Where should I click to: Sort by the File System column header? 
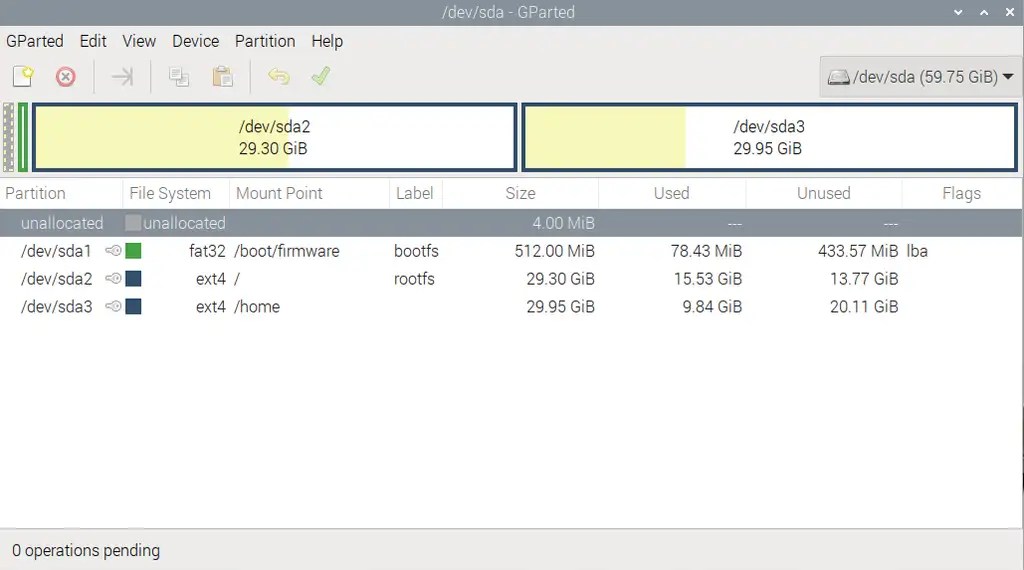point(170,193)
